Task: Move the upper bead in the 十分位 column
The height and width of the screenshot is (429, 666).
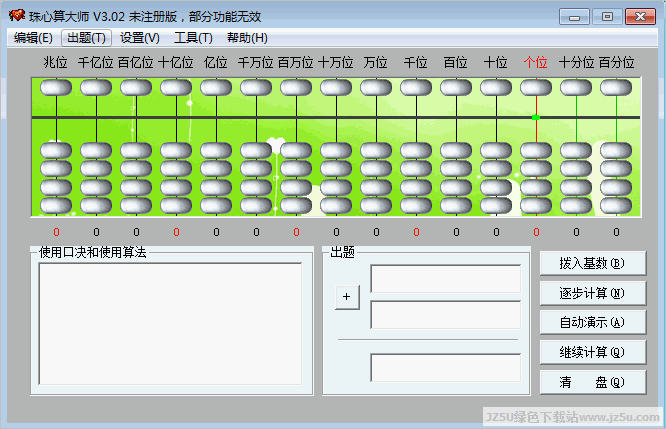Action: tap(576, 88)
